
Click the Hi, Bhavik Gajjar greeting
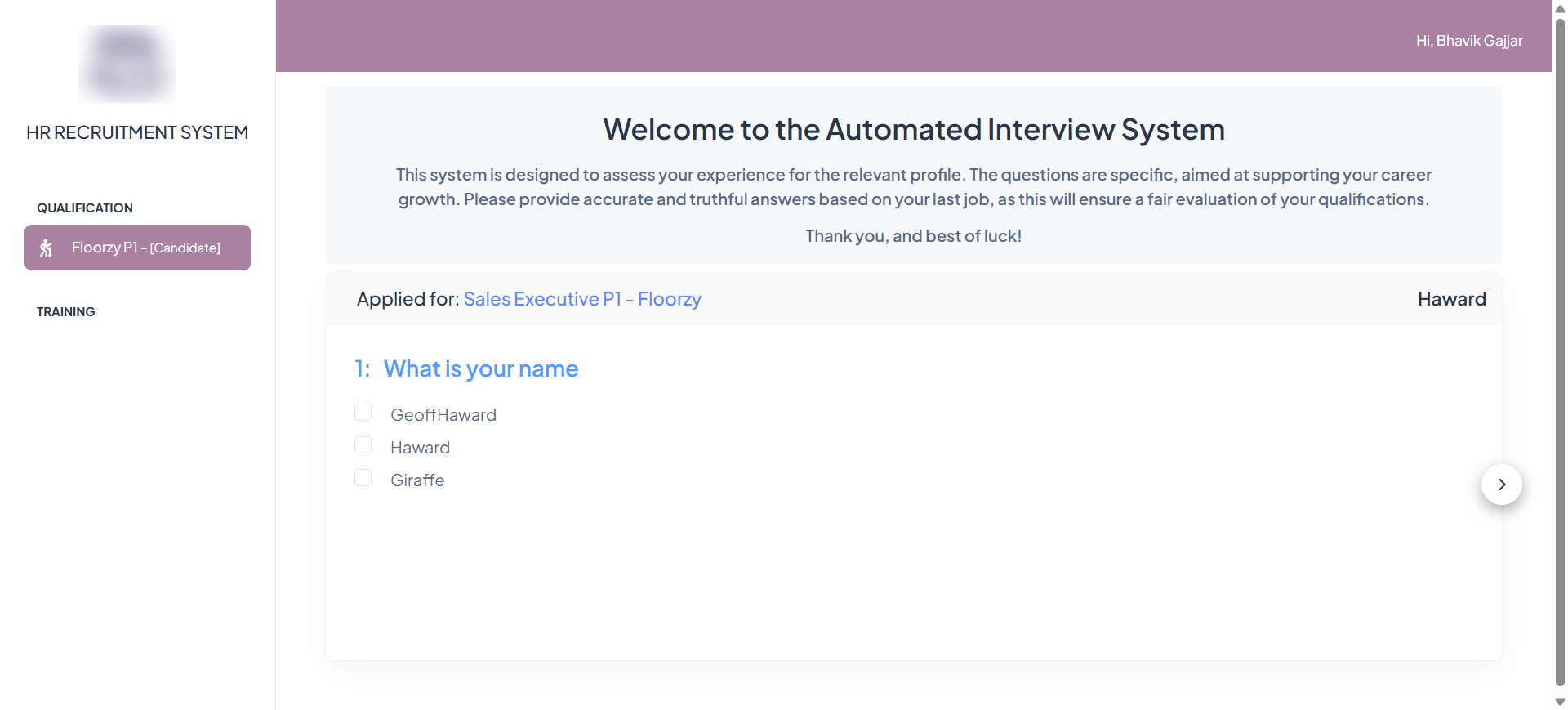(1469, 41)
